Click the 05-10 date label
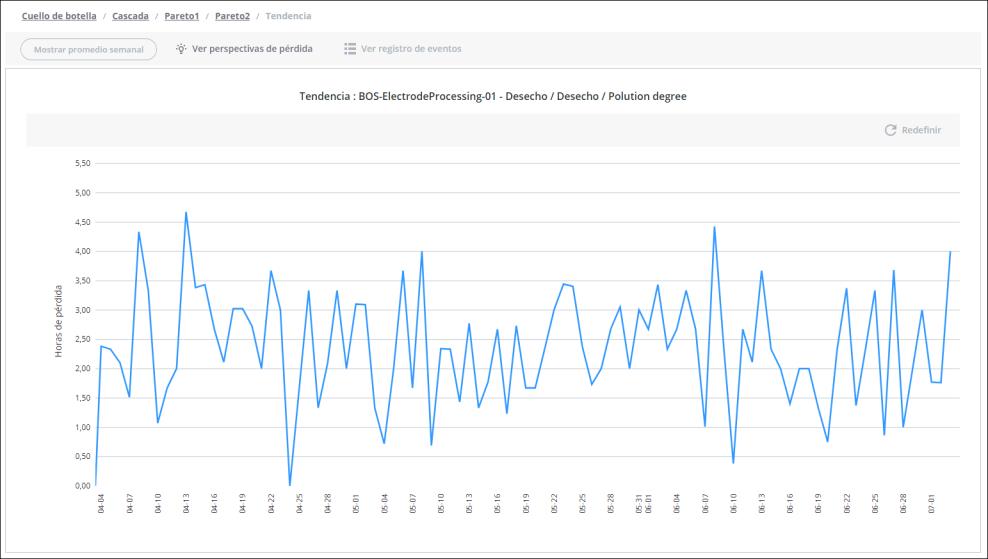 click(441, 504)
